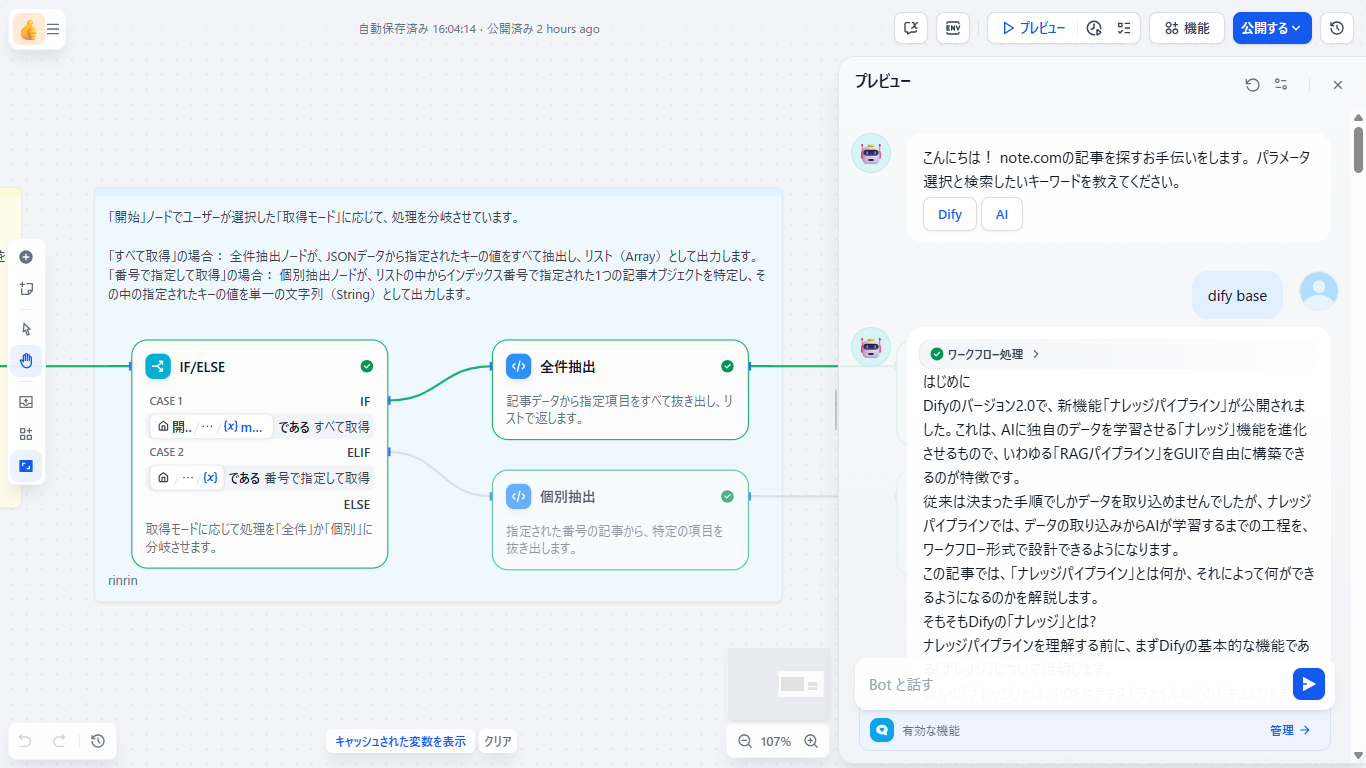Click the undo arrow at bottom left
Screen dimensions: 1366x768
[x=26, y=741]
